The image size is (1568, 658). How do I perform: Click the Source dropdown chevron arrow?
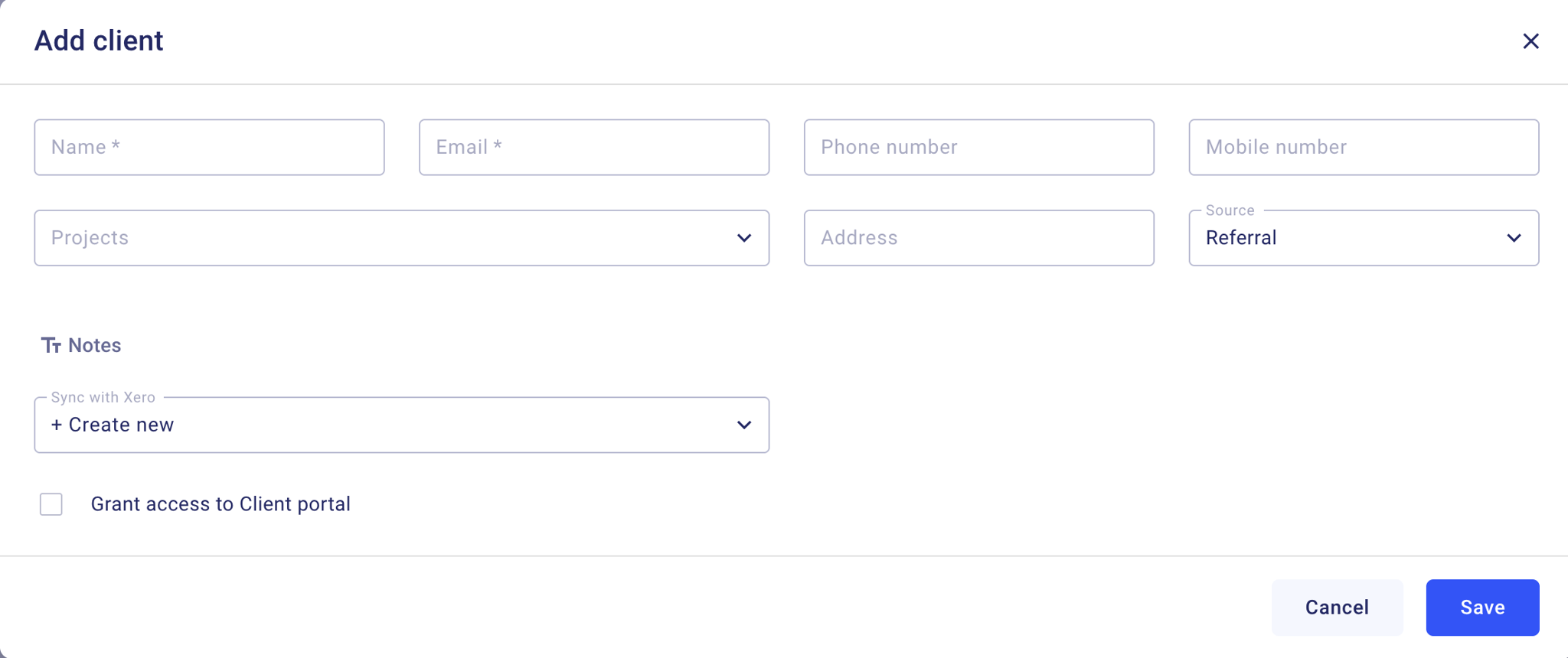click(x=1514, y=238)
